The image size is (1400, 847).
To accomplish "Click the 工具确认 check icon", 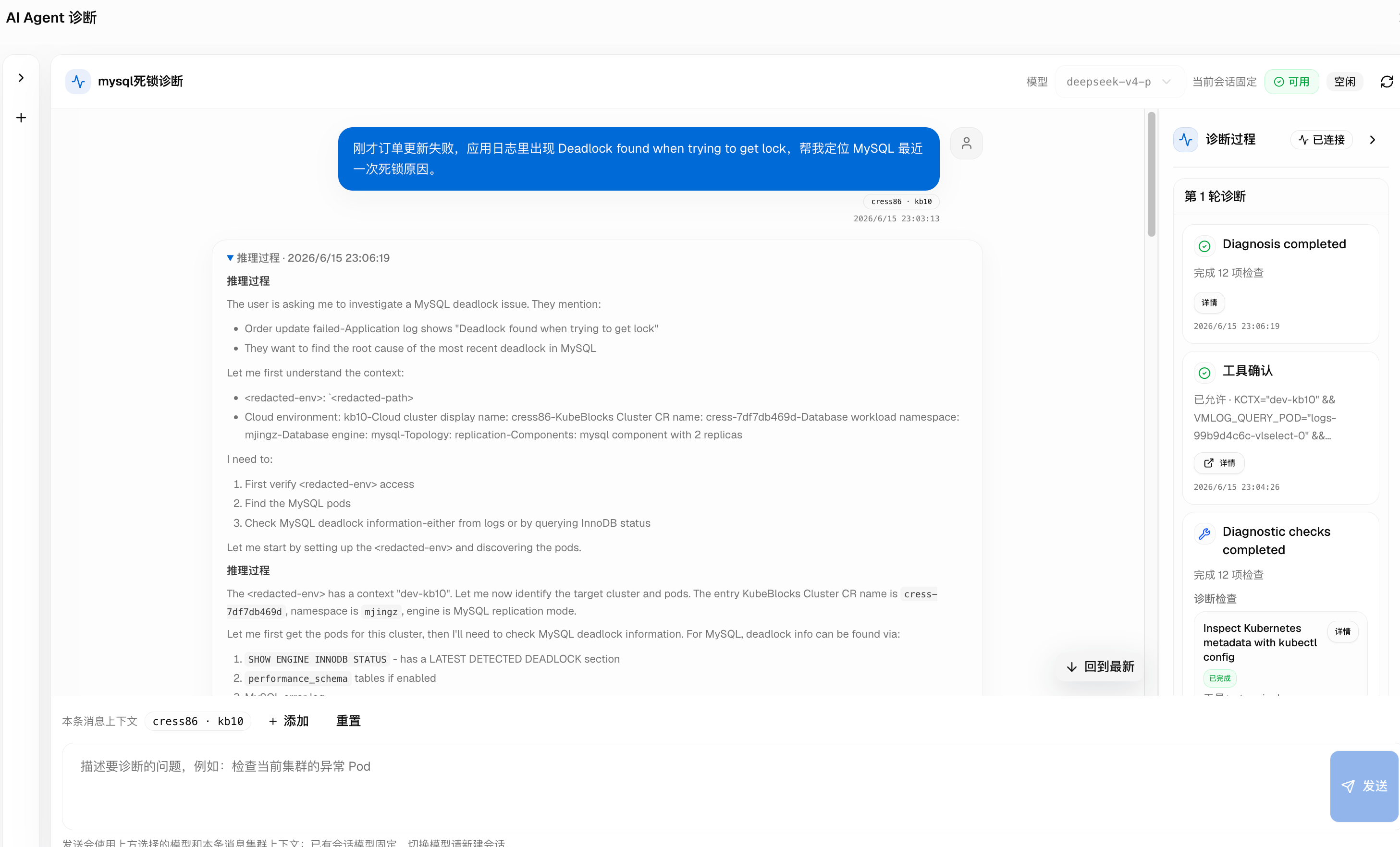I will click(x=1204, y=373).
